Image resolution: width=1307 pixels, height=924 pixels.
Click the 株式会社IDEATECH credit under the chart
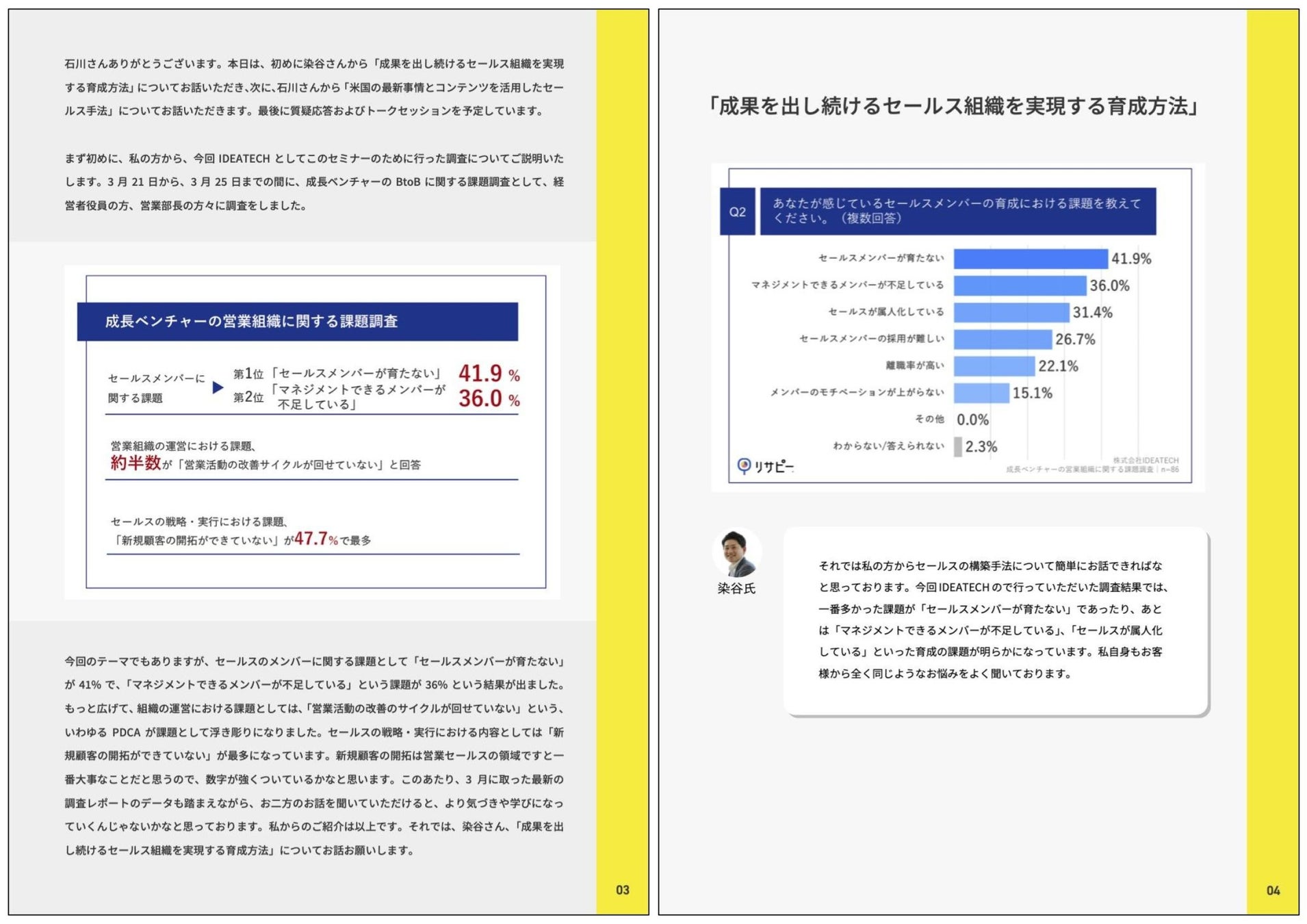tap(1146, 461)
